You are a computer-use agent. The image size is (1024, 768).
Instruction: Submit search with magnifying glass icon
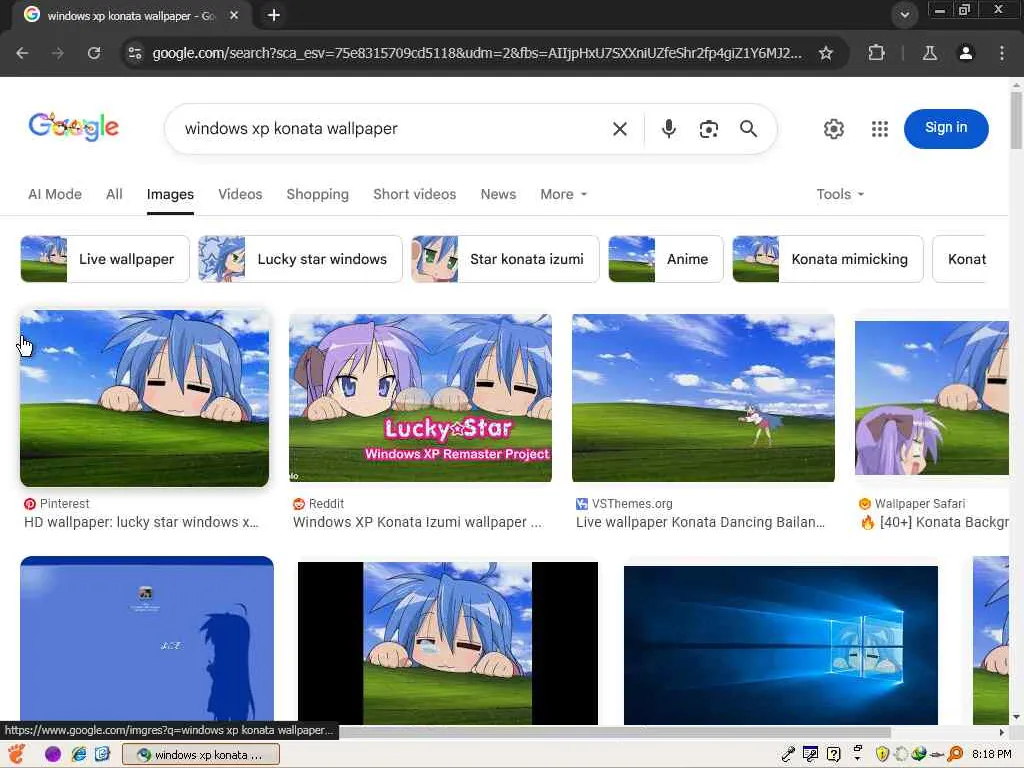(748, 129)
